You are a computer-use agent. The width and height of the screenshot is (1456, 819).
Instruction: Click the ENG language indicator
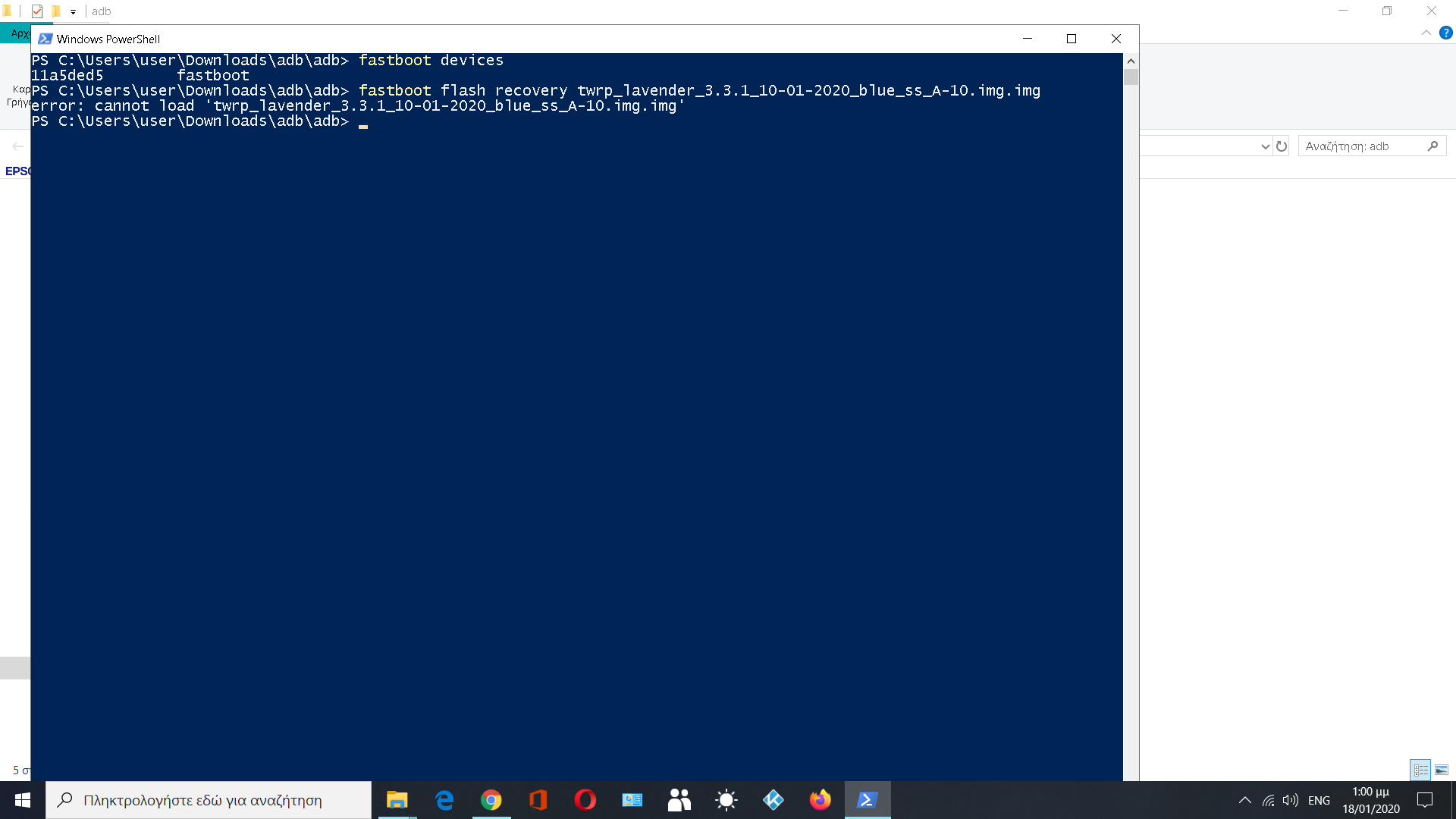pos(1319,800)
